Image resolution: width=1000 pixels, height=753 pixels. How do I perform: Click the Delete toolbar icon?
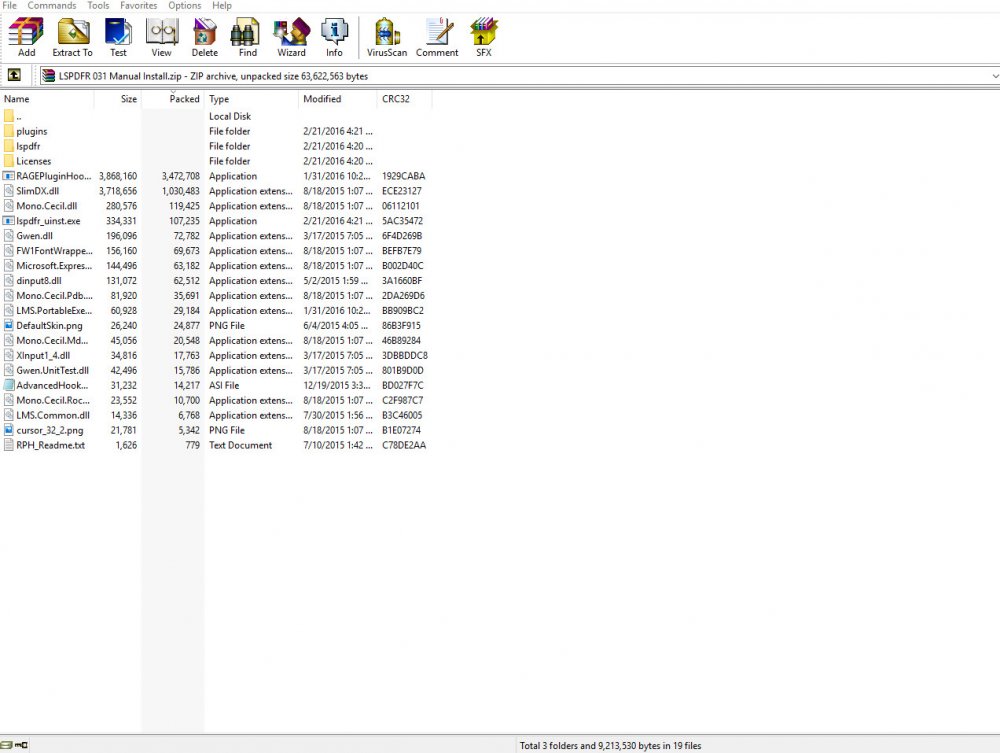205,37
